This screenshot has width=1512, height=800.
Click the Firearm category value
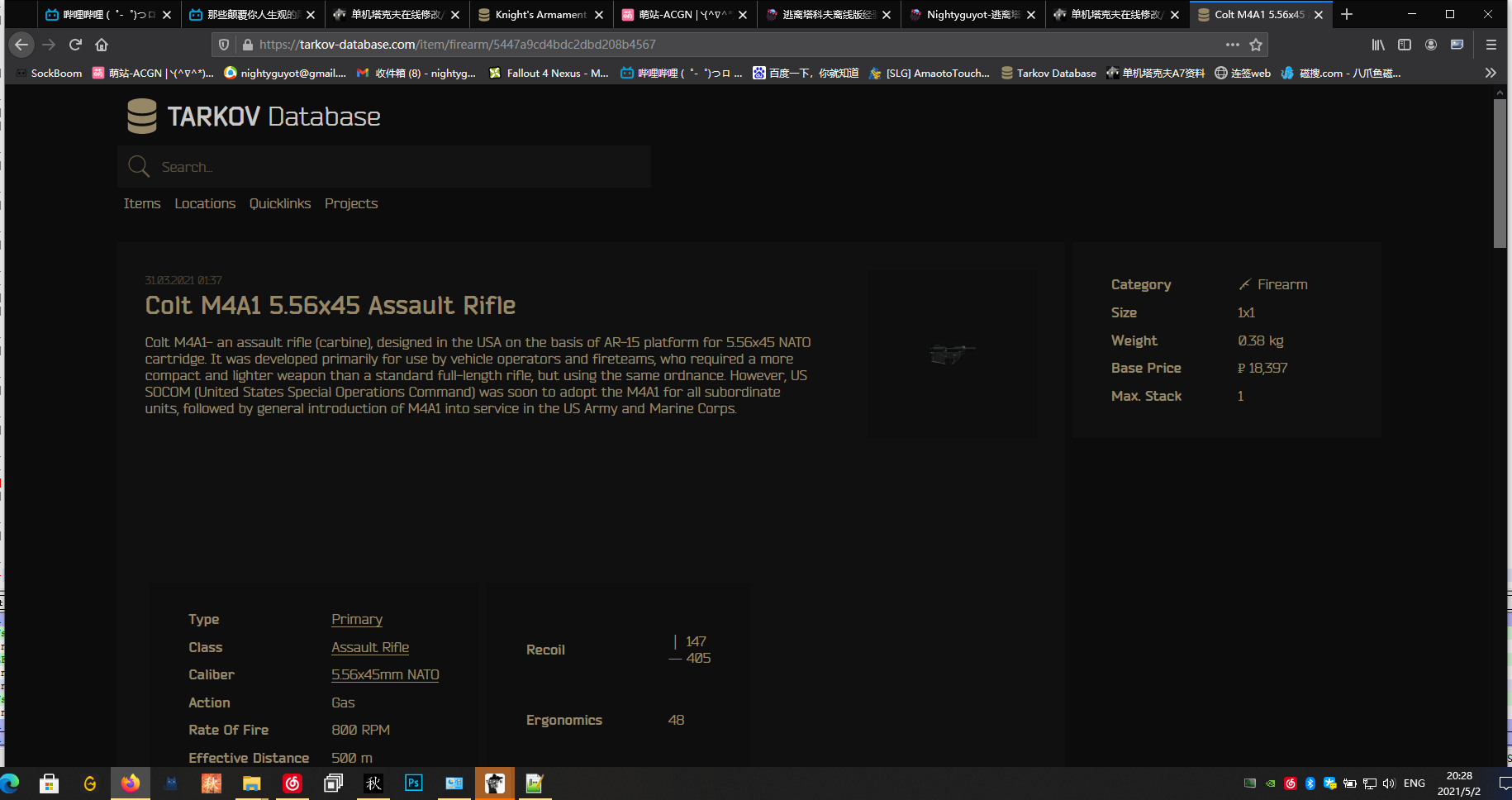[x=1273, y=284]
